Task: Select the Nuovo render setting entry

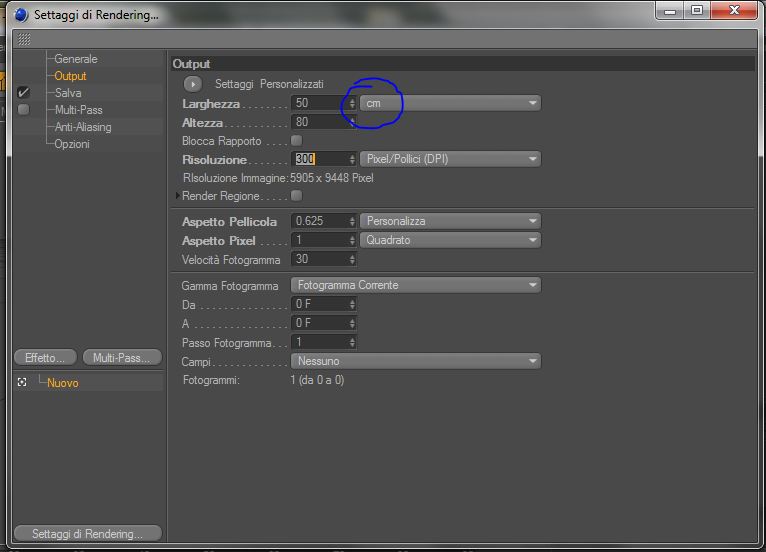Action: coord(63,383)
